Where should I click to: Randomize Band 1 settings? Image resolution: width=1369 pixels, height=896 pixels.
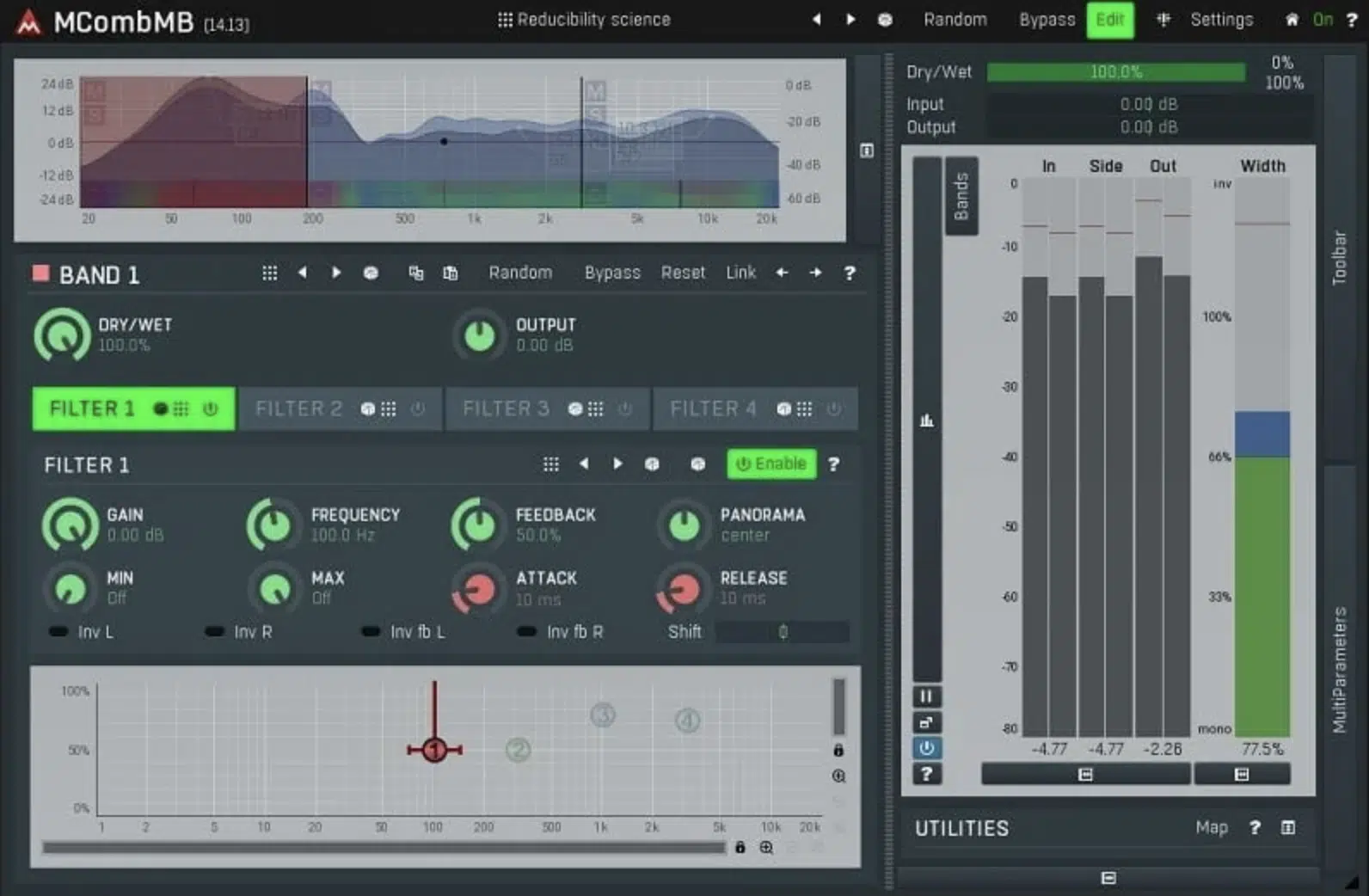pos(520,273)
